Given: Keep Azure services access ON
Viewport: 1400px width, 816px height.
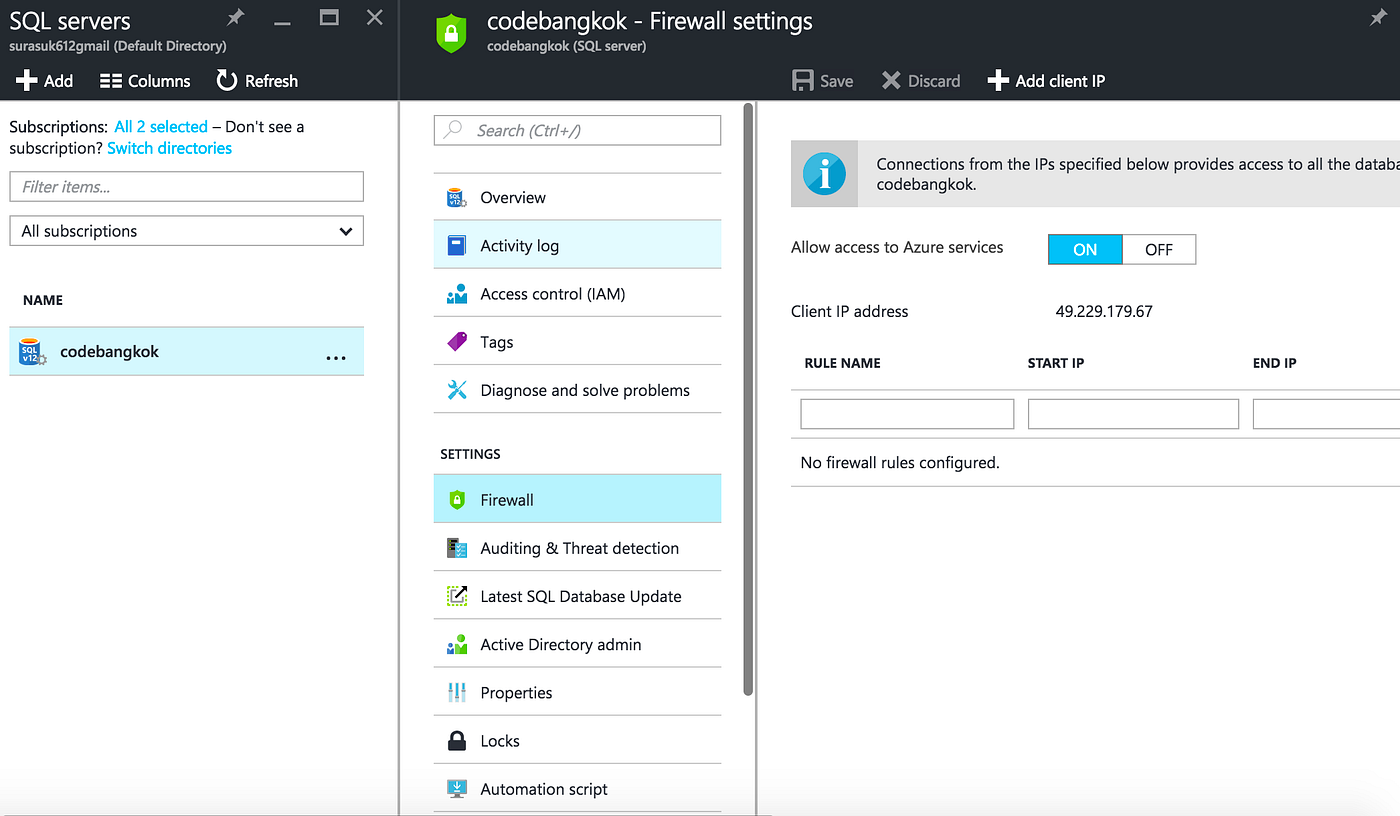Looking at the screenshot, I should [x=1085, y=249].
